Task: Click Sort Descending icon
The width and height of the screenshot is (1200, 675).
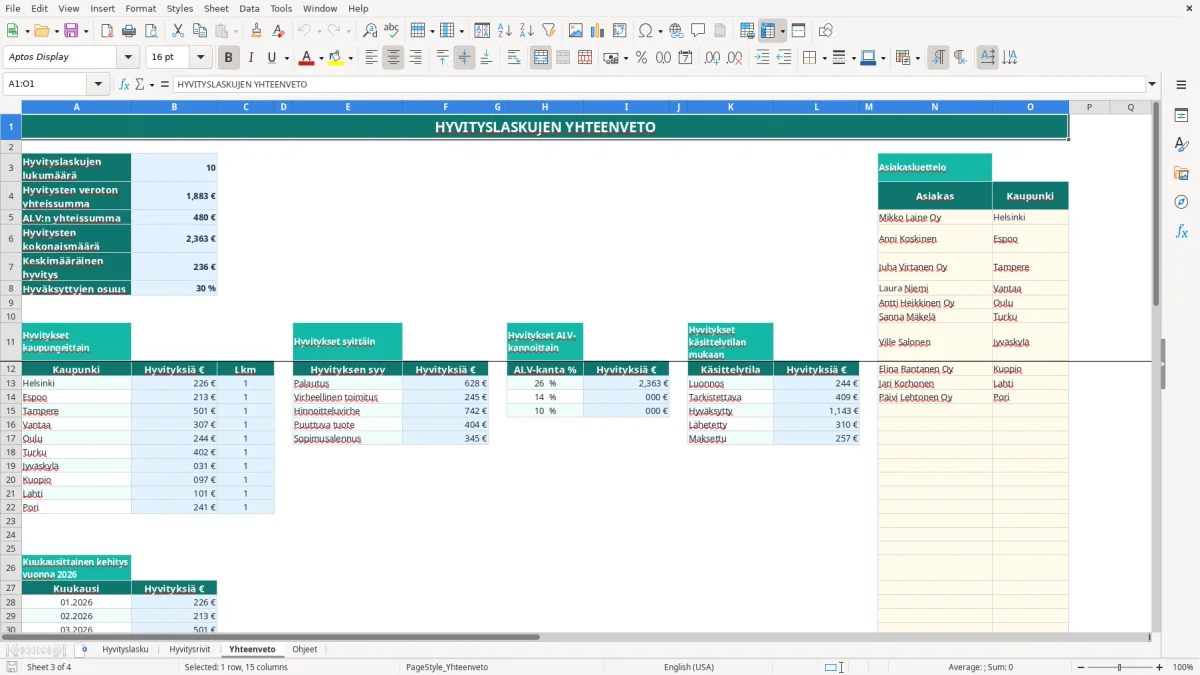Action: tap(526, 31)
